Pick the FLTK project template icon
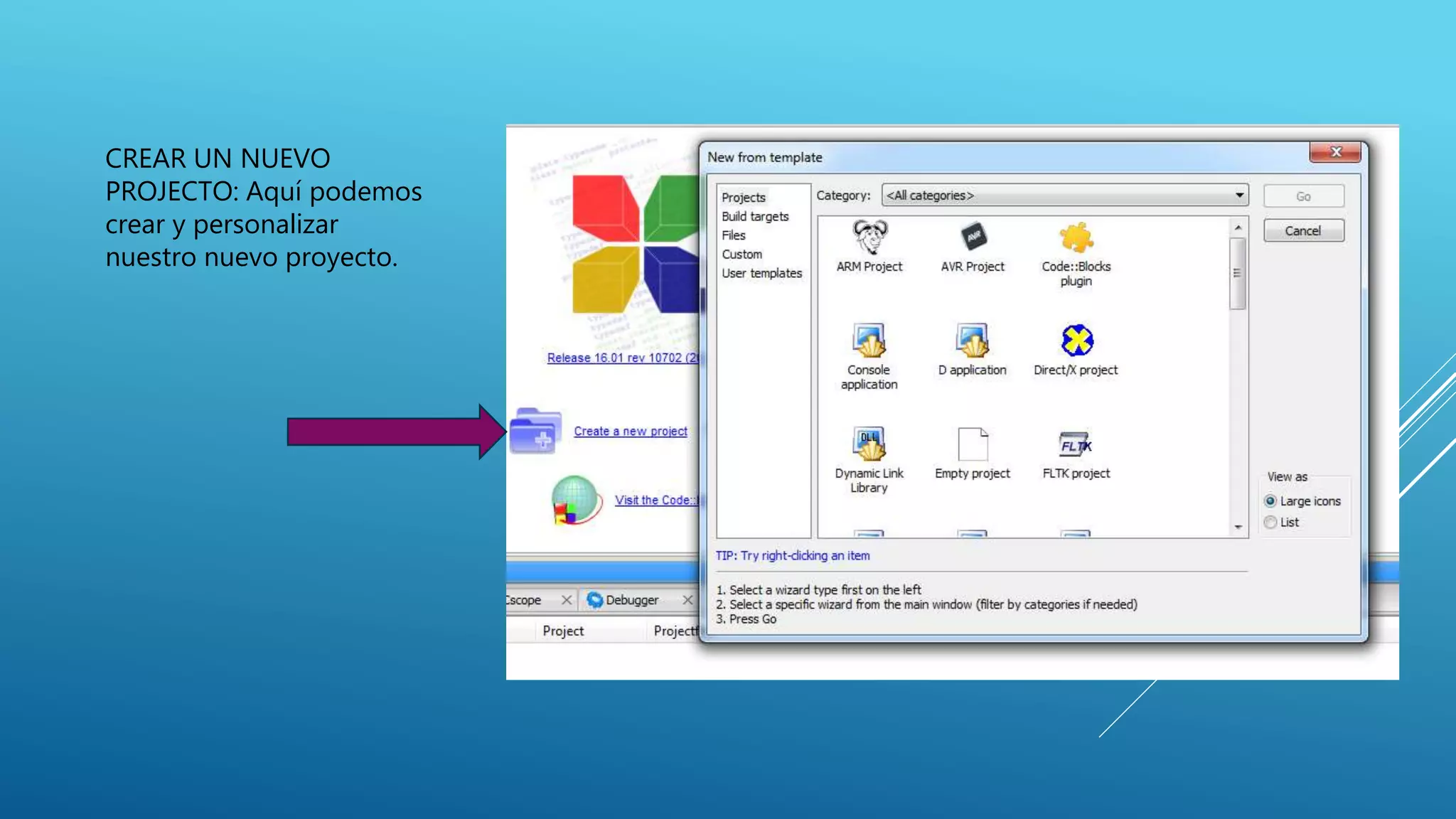This screenshot has height=819, width=1456. pos(1076,445)
